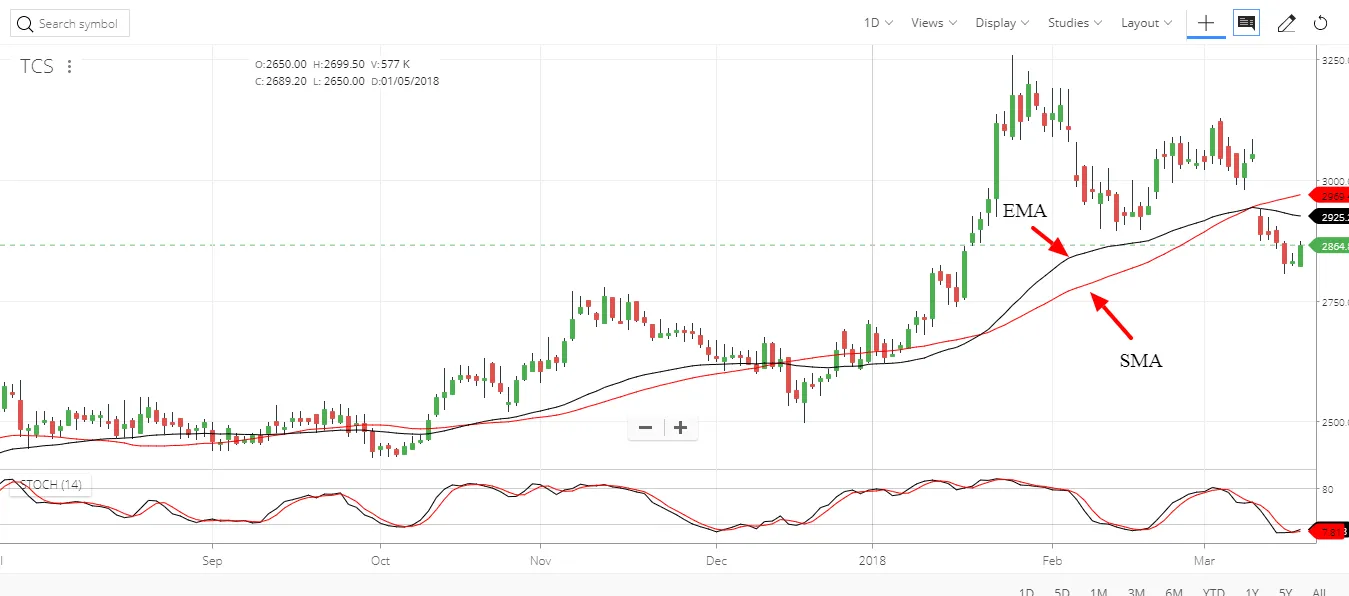The image size is (1349, 596).
Task: Select the YTD time range
Action: (1213, 592)
